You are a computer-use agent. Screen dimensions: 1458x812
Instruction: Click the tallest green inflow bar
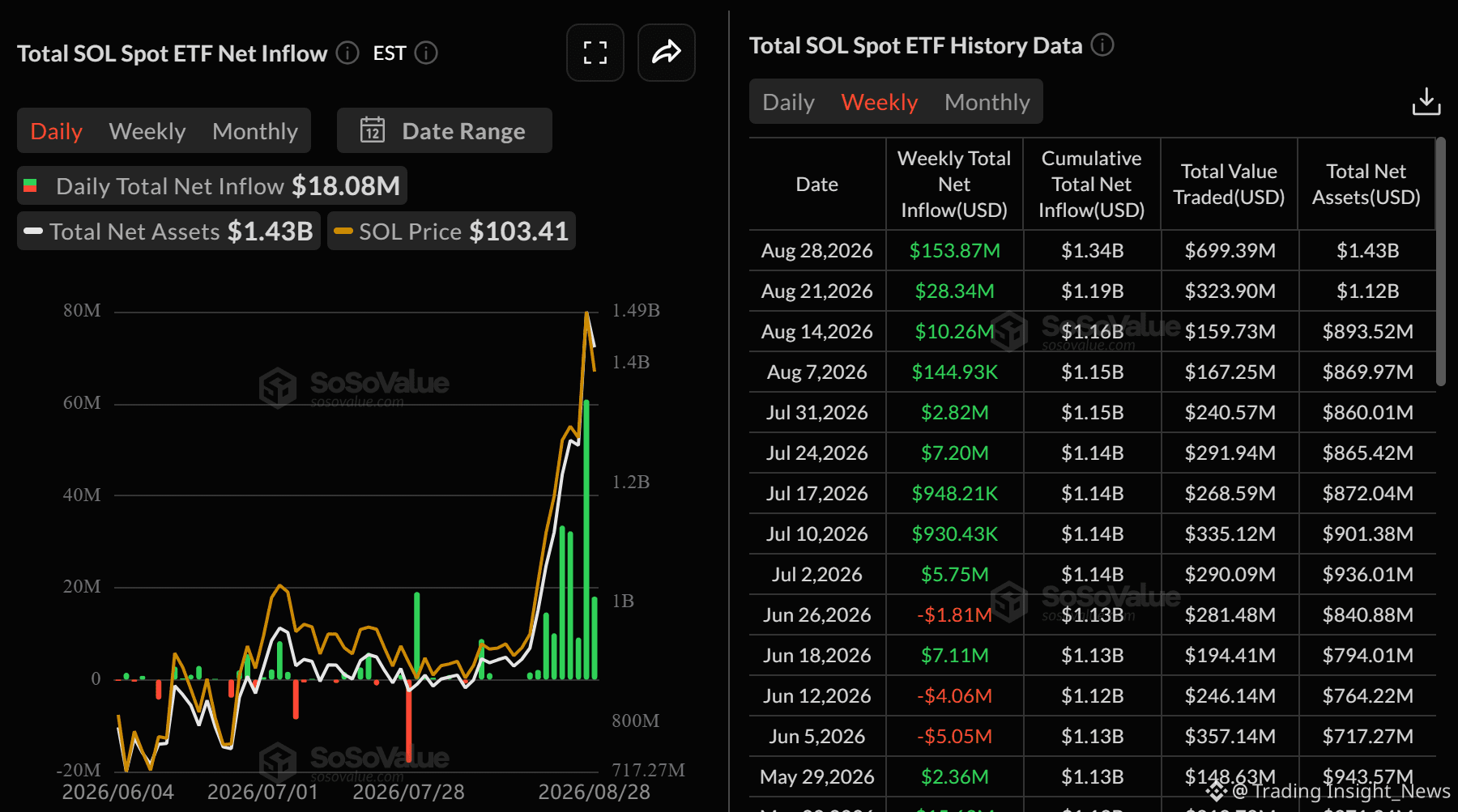(x=586, y=539)
